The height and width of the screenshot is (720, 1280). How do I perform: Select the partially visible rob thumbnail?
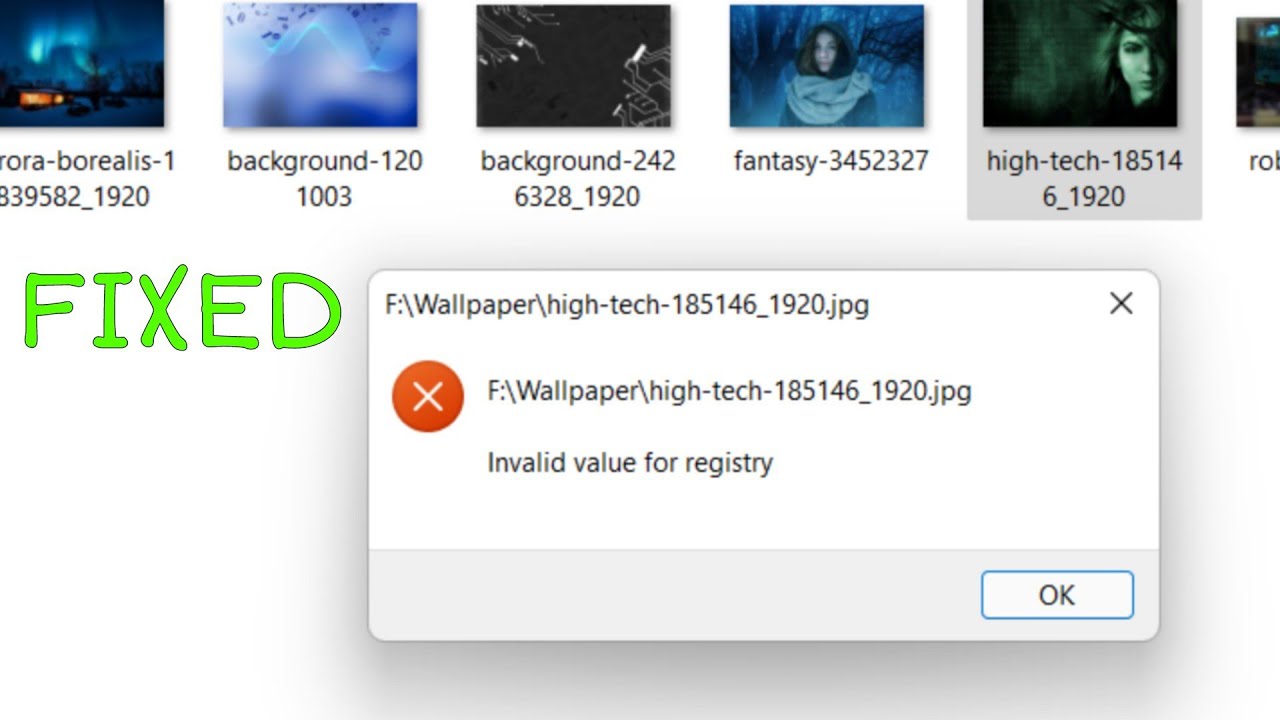pyautogui.click(x=1258, y=72)
